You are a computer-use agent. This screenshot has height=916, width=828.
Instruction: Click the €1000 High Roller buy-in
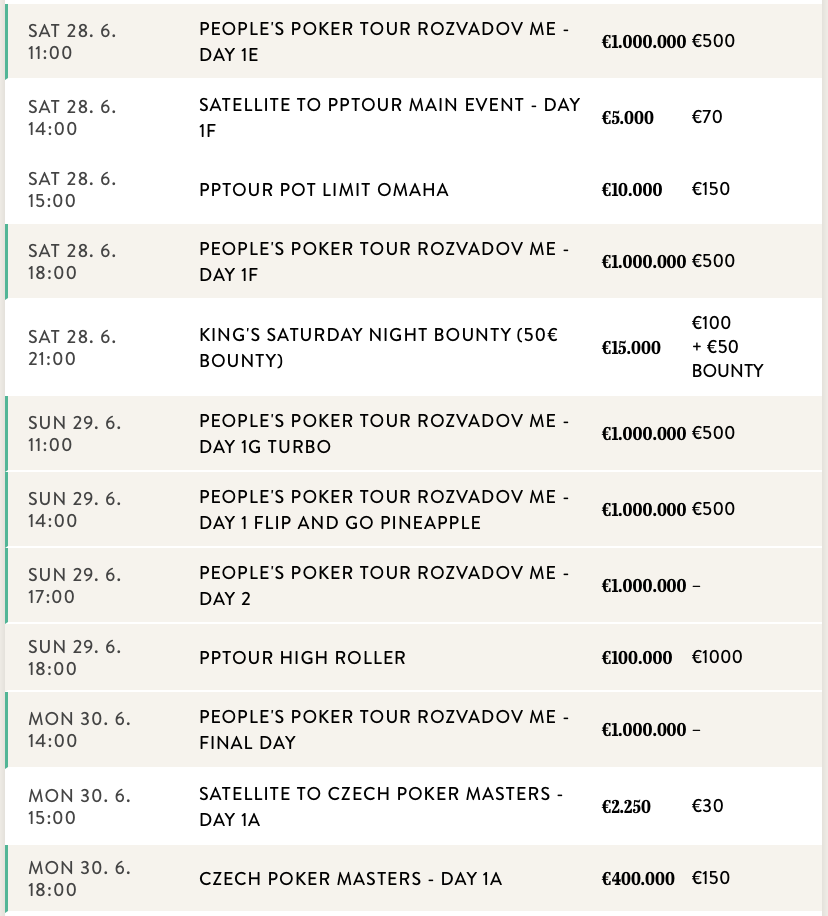pos(717,657)
